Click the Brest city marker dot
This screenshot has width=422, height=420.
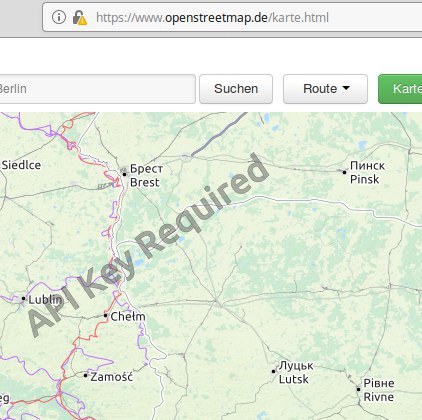click(124, 174)
